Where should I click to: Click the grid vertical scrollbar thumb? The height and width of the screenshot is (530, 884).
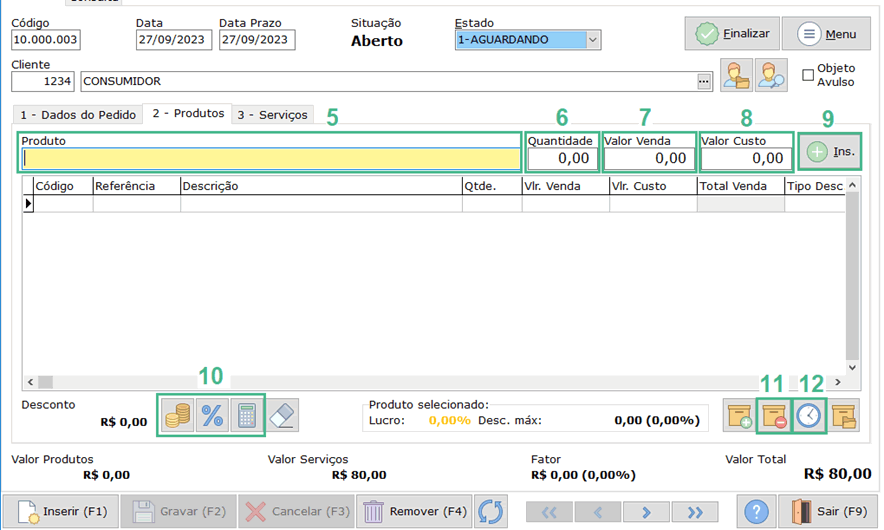pyautogui.click(x=852, y=276)
